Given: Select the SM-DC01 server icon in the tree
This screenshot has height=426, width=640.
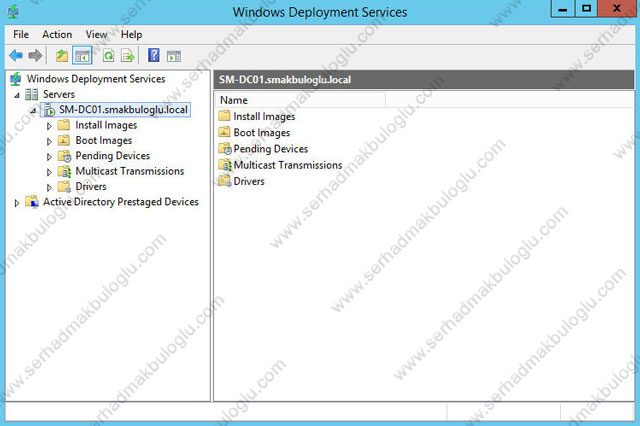Looking at the screenshot, I should click(49, 110).
